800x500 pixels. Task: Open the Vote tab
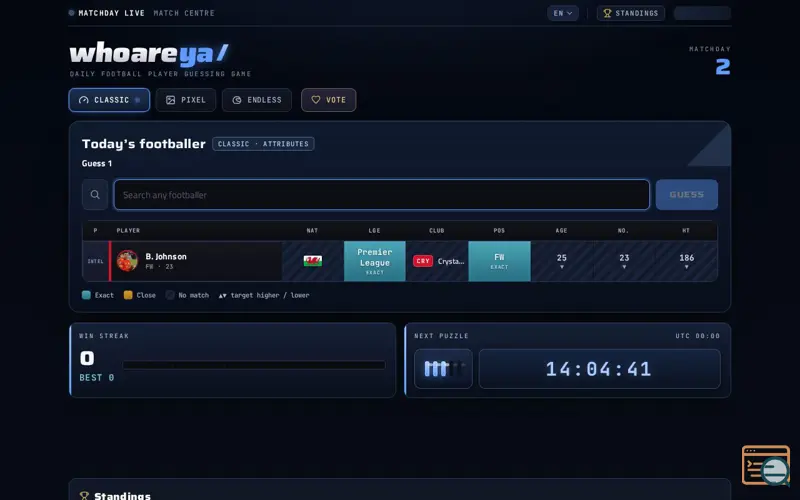tap(329, 100)
